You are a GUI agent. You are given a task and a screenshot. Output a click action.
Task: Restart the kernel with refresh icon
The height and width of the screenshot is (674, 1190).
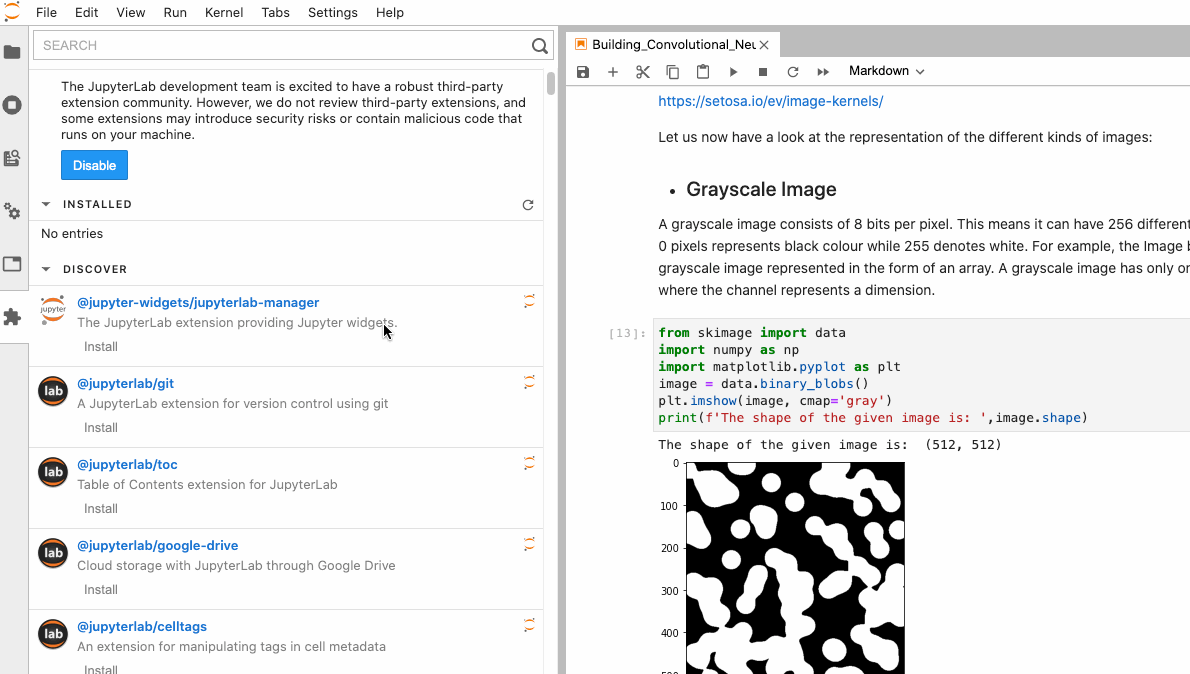tap(792, 71)
